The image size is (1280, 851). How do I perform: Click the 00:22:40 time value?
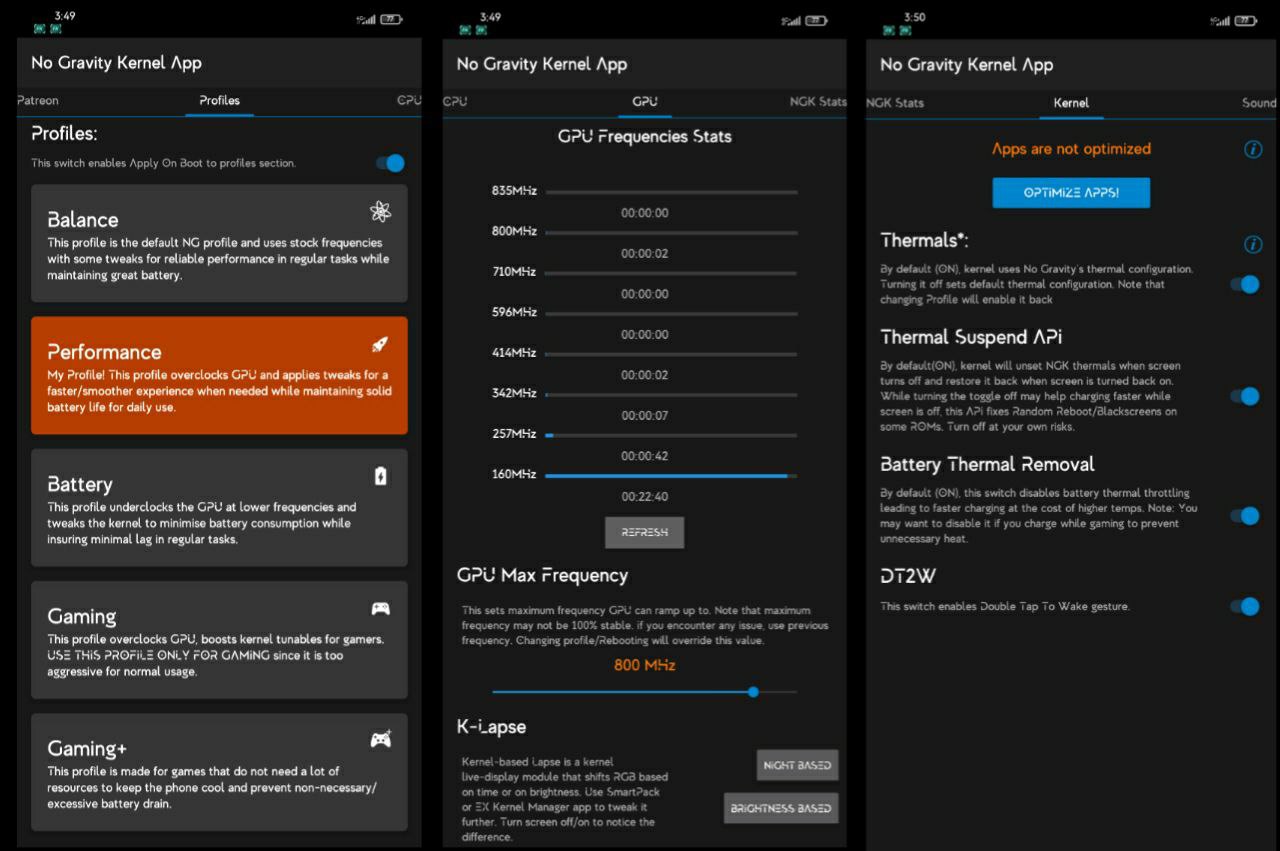pyautogui.click(x=645, y=497)
